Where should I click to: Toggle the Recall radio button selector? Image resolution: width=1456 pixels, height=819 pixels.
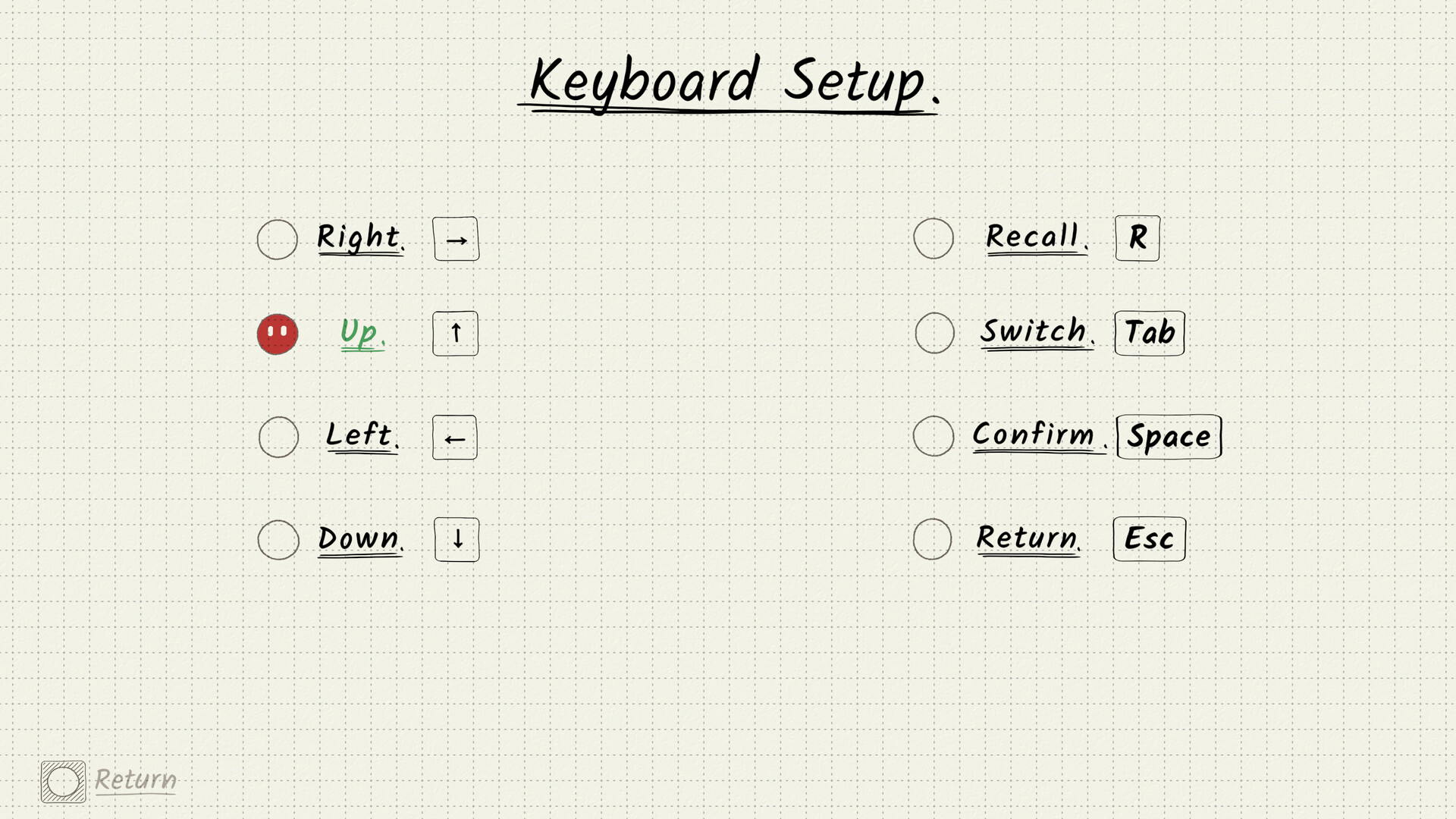(932, 237)
